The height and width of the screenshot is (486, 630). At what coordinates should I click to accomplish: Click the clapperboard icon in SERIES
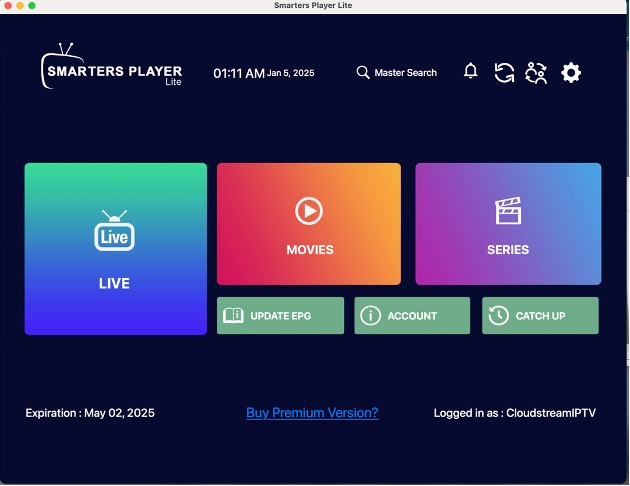point(508,210)
